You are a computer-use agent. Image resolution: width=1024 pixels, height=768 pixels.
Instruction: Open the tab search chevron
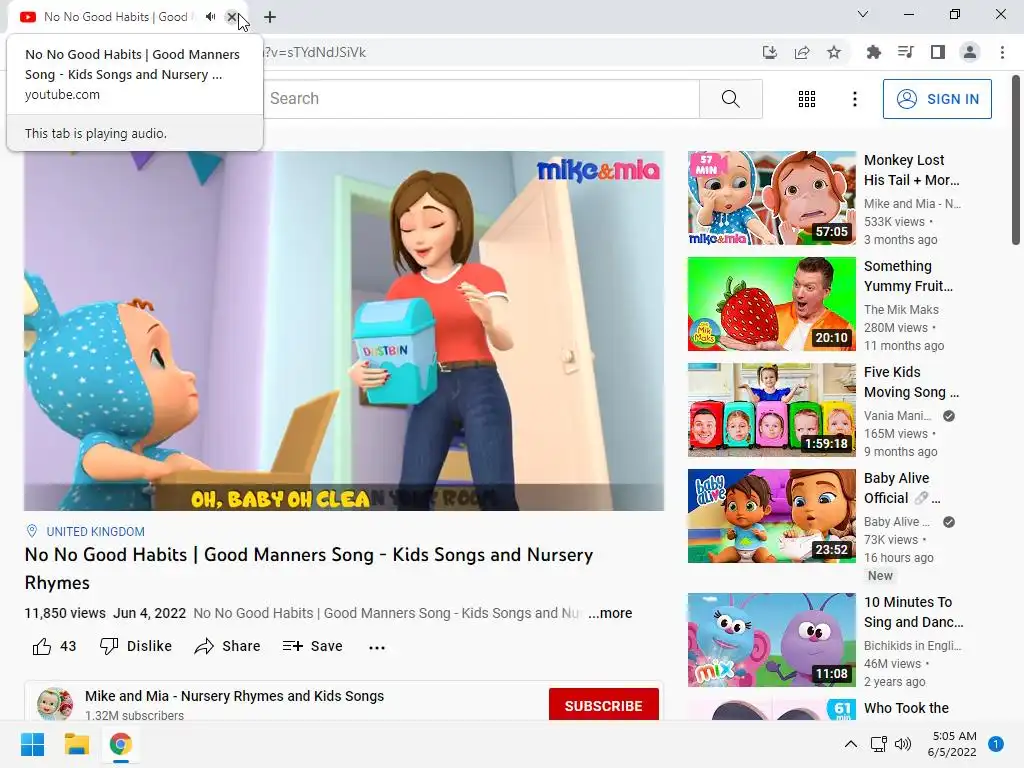(863, 14)
